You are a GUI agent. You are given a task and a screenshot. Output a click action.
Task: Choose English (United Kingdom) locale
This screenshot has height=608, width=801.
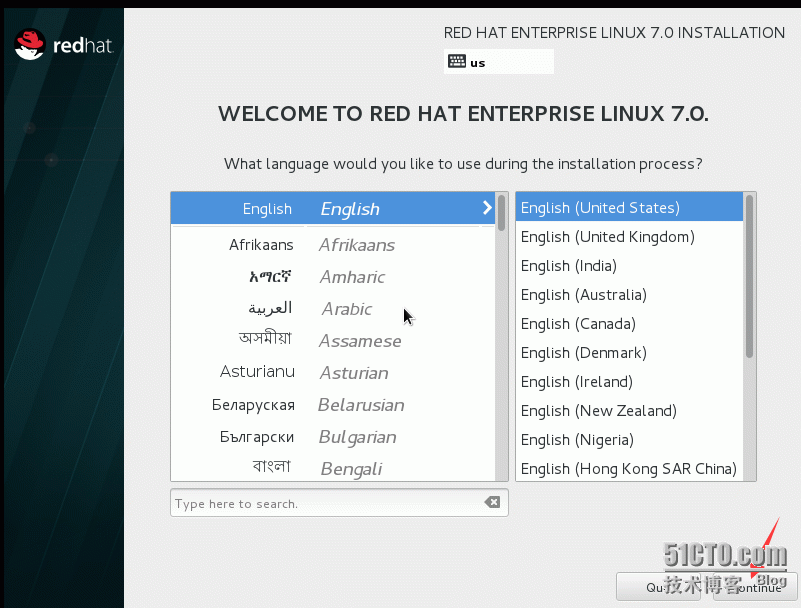coord(629,237)
